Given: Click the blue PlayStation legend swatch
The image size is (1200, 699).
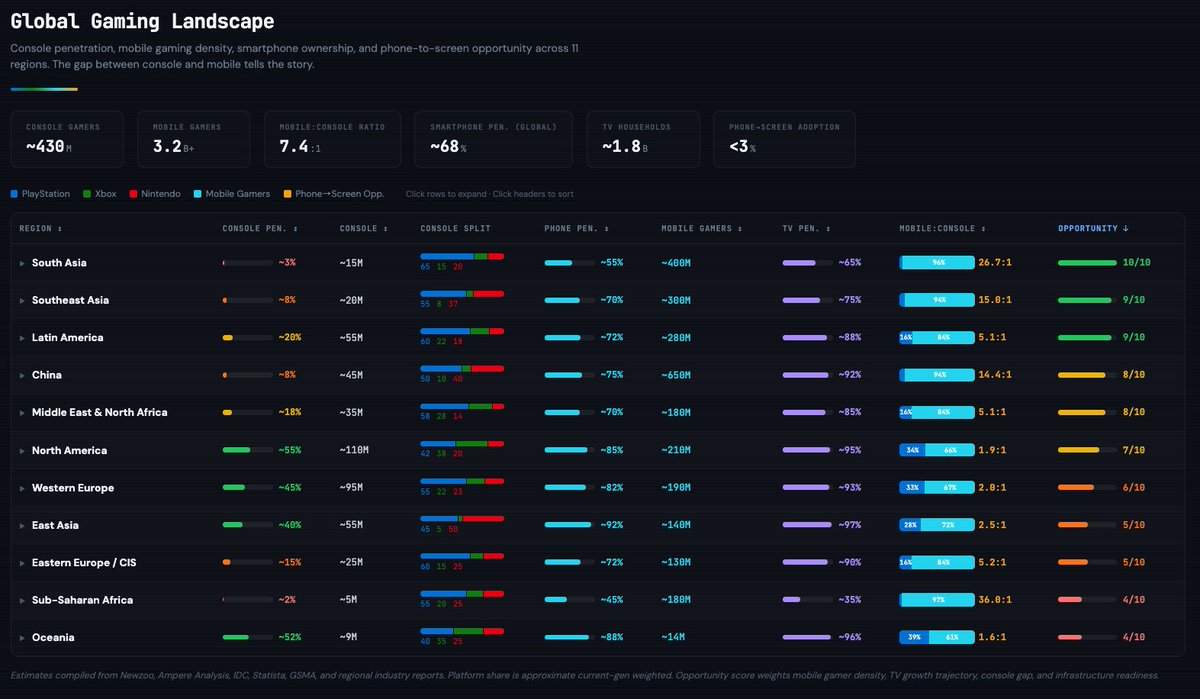Looking at the screenshot, I should tap(14, 194).
